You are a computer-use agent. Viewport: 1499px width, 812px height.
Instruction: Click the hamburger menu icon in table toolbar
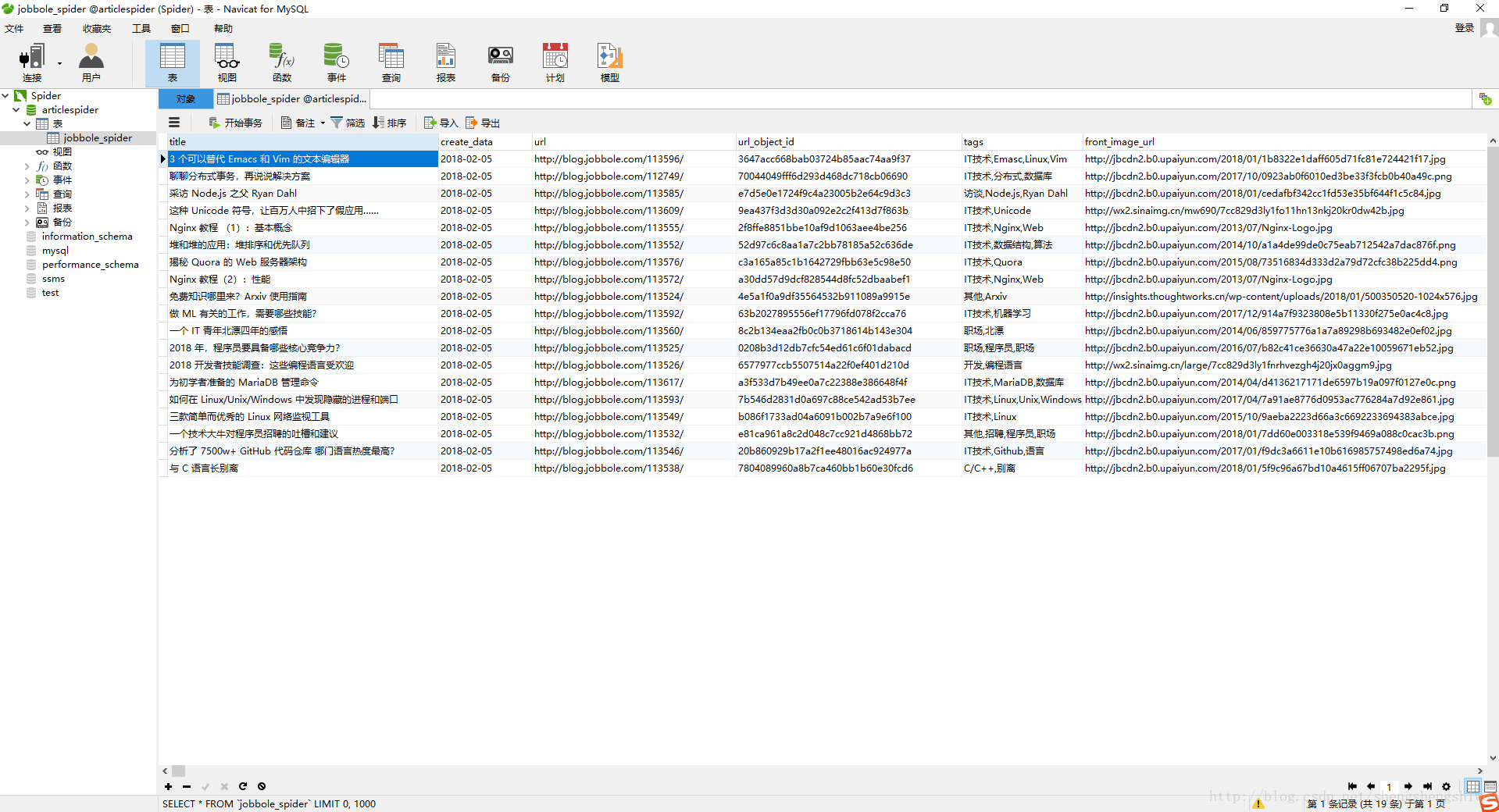(x=174, y=123)
